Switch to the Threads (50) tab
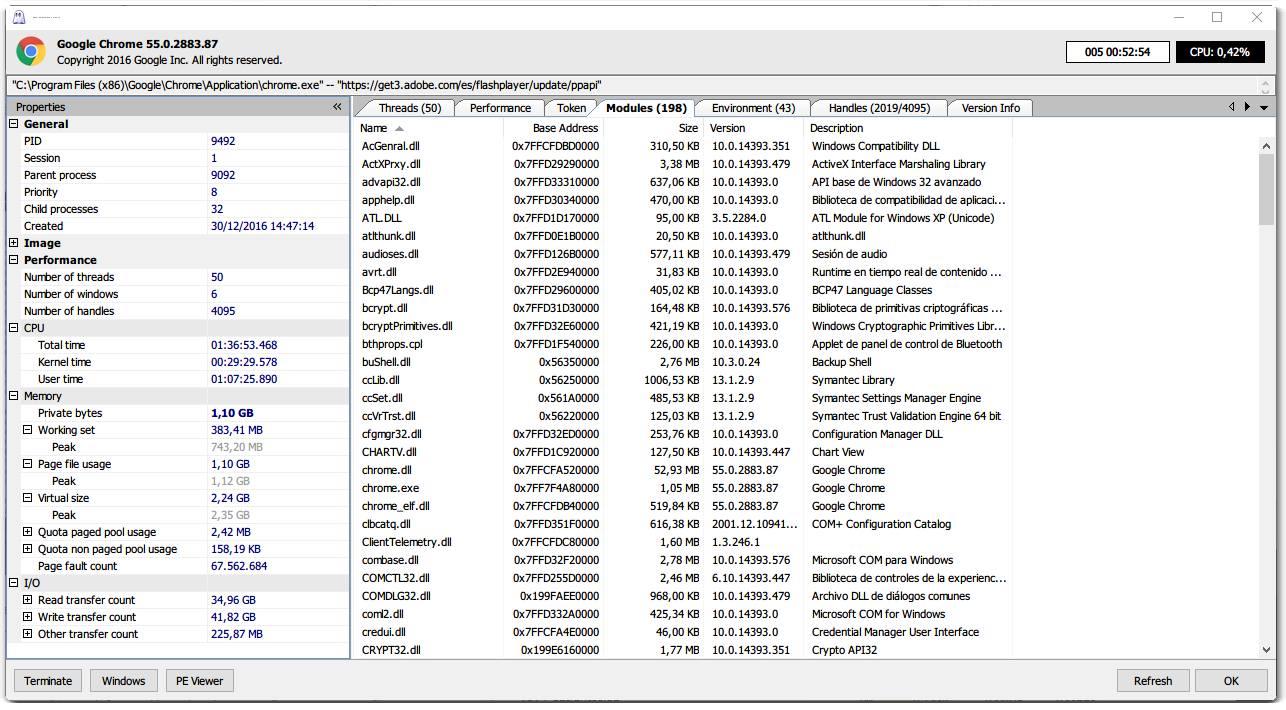Screen dimensions: 1286x710 [409, 108]
